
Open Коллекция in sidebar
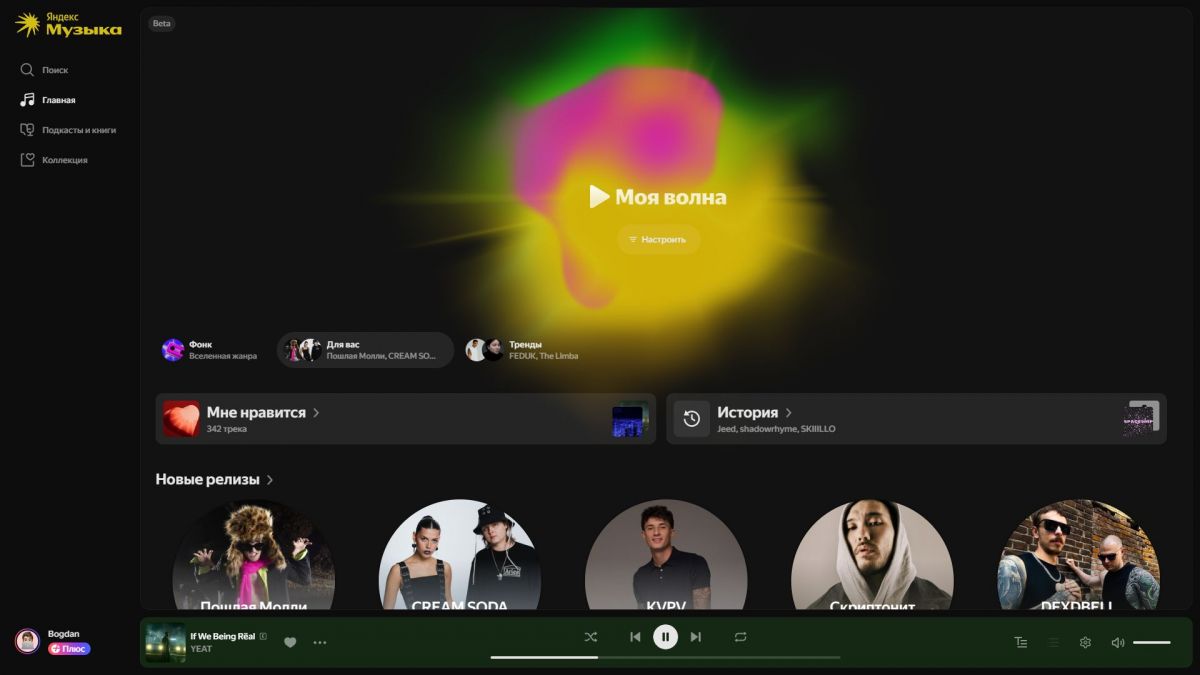pyautogui.click(x=54, y=160)
